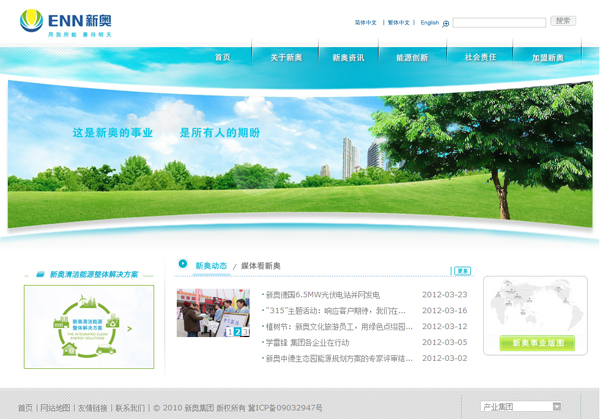Open news about 6.5MW photovoltaic station
Viewport: 600px width, 419px height.
[x=323, y=295]
